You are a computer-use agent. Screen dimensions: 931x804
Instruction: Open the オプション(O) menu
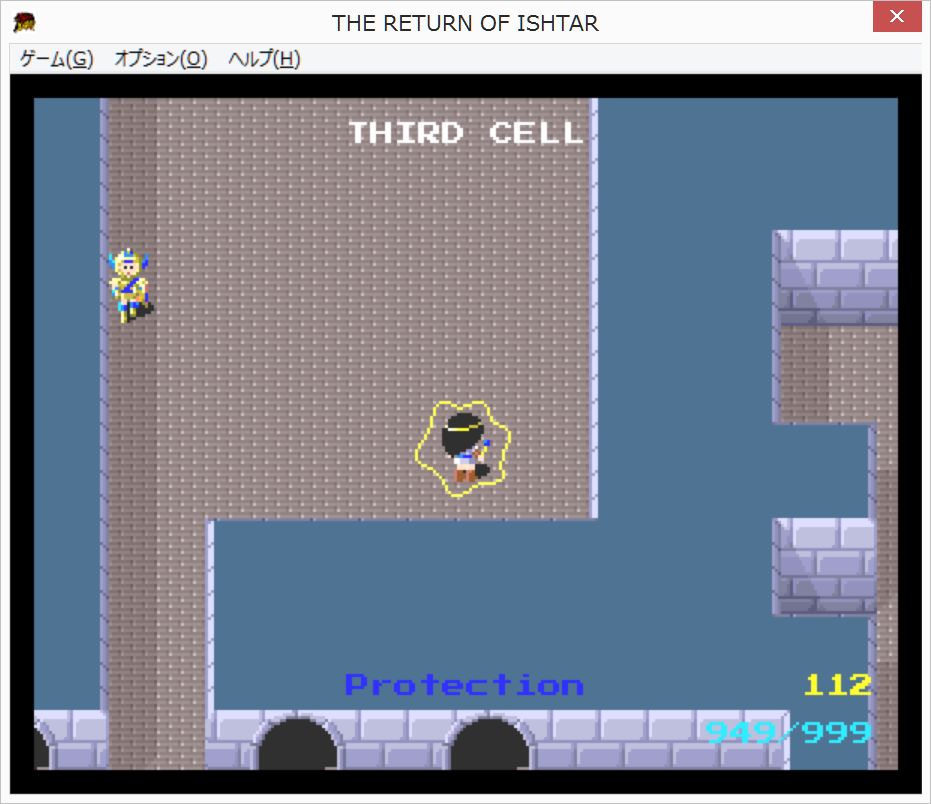(160, 59)
